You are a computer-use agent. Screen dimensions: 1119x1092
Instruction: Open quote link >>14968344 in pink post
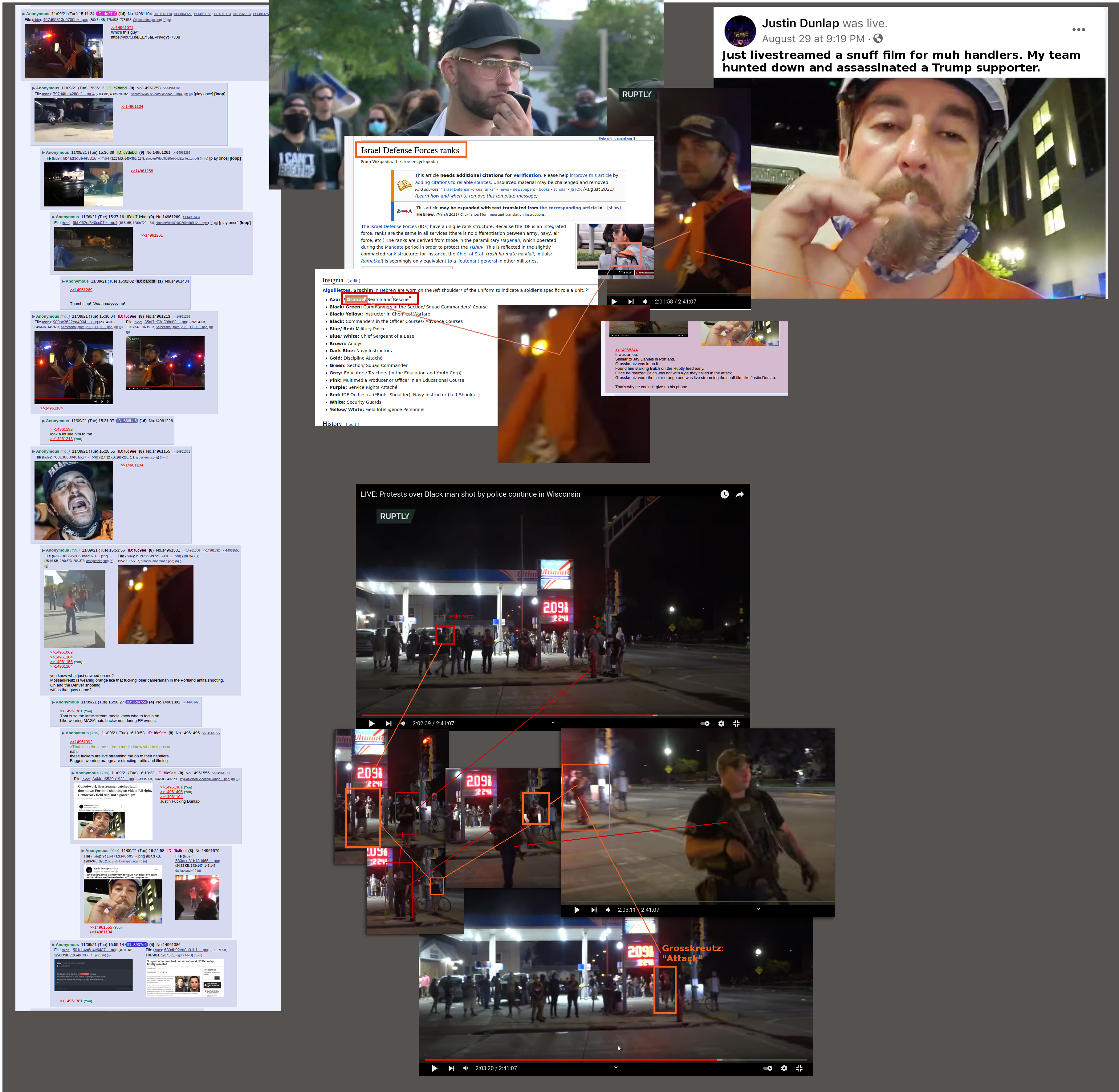[x=626, y=350]
